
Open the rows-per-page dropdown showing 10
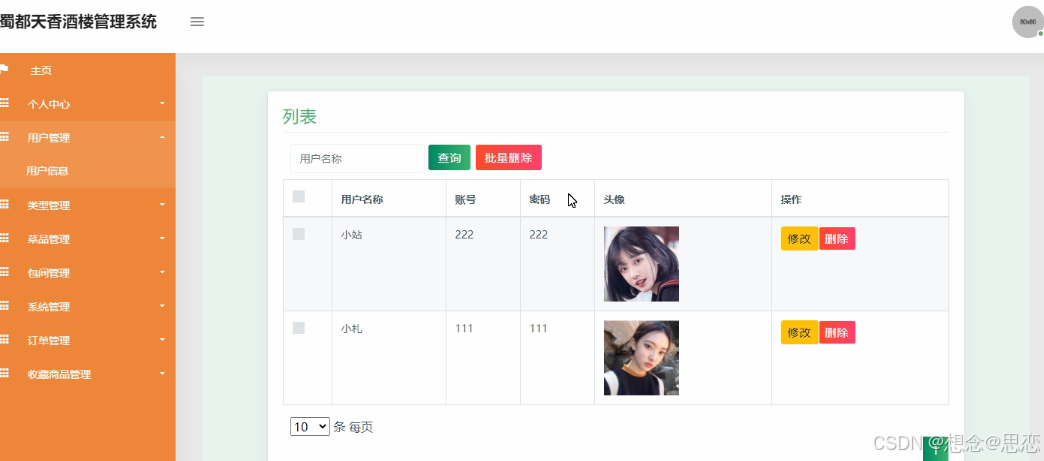[x=310, y=427]
